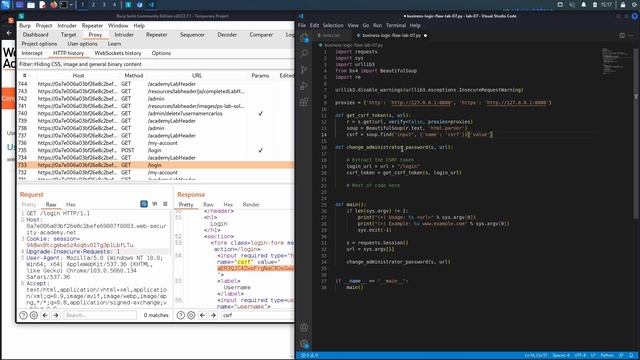Open the Kali applications menu

[x=6, y=5]
